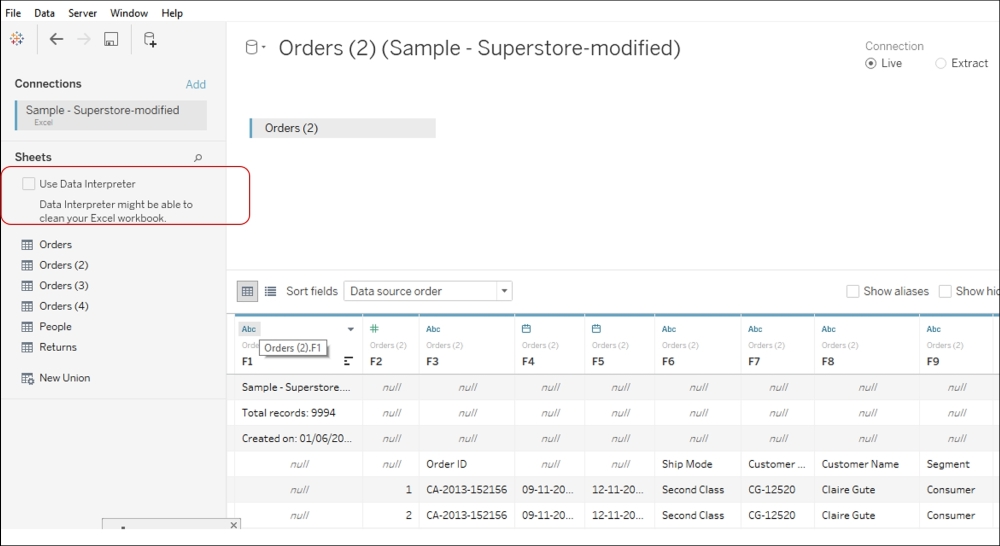Check the Show aliases checkbox
The image size is (1000, 546).
[853, 291]
